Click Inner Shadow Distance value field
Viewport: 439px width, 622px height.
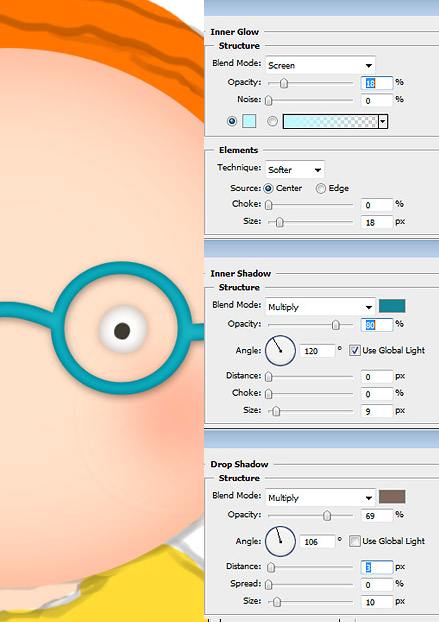point(377,376)
